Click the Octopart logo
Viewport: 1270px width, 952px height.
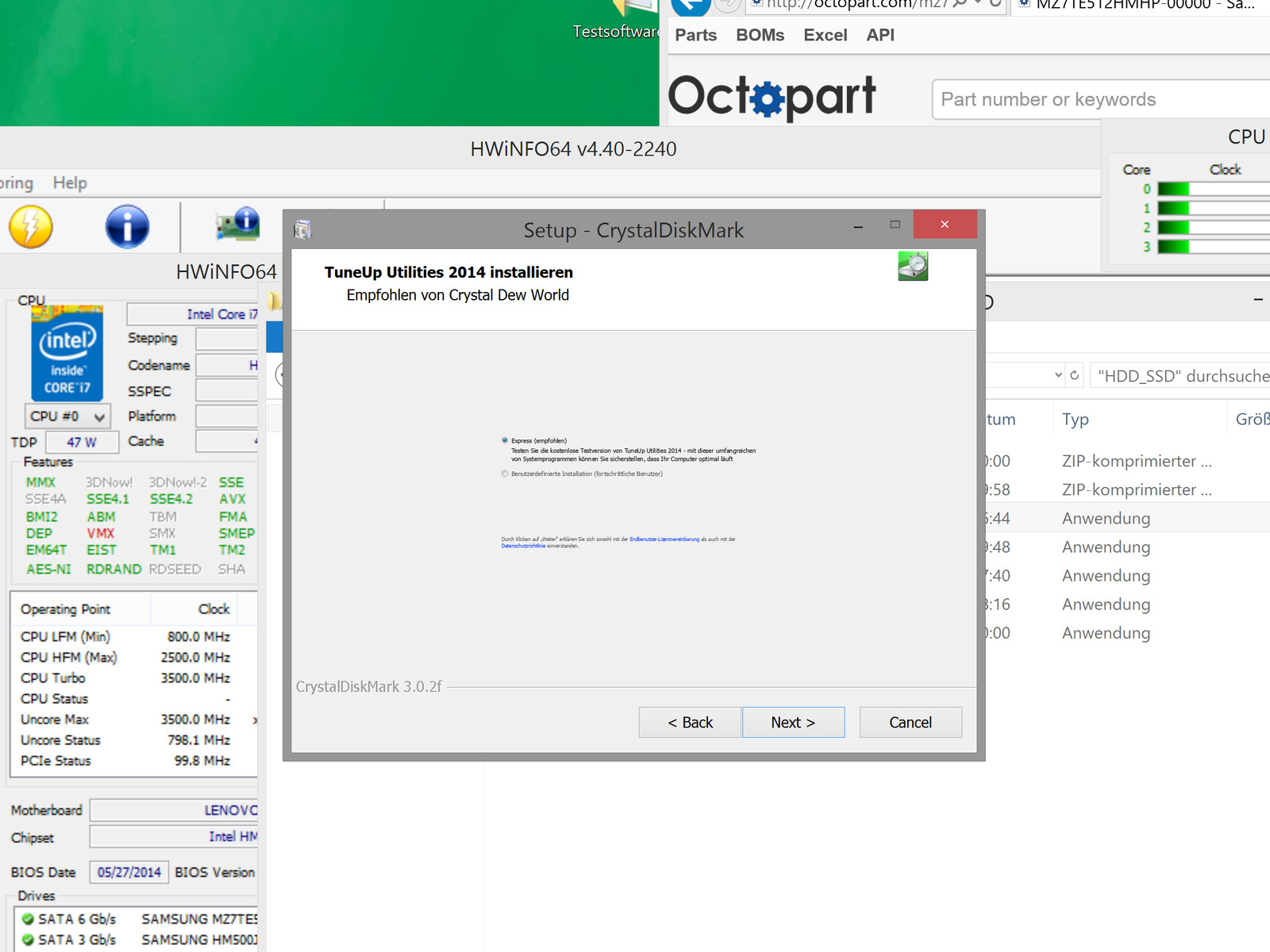(772, 98)
